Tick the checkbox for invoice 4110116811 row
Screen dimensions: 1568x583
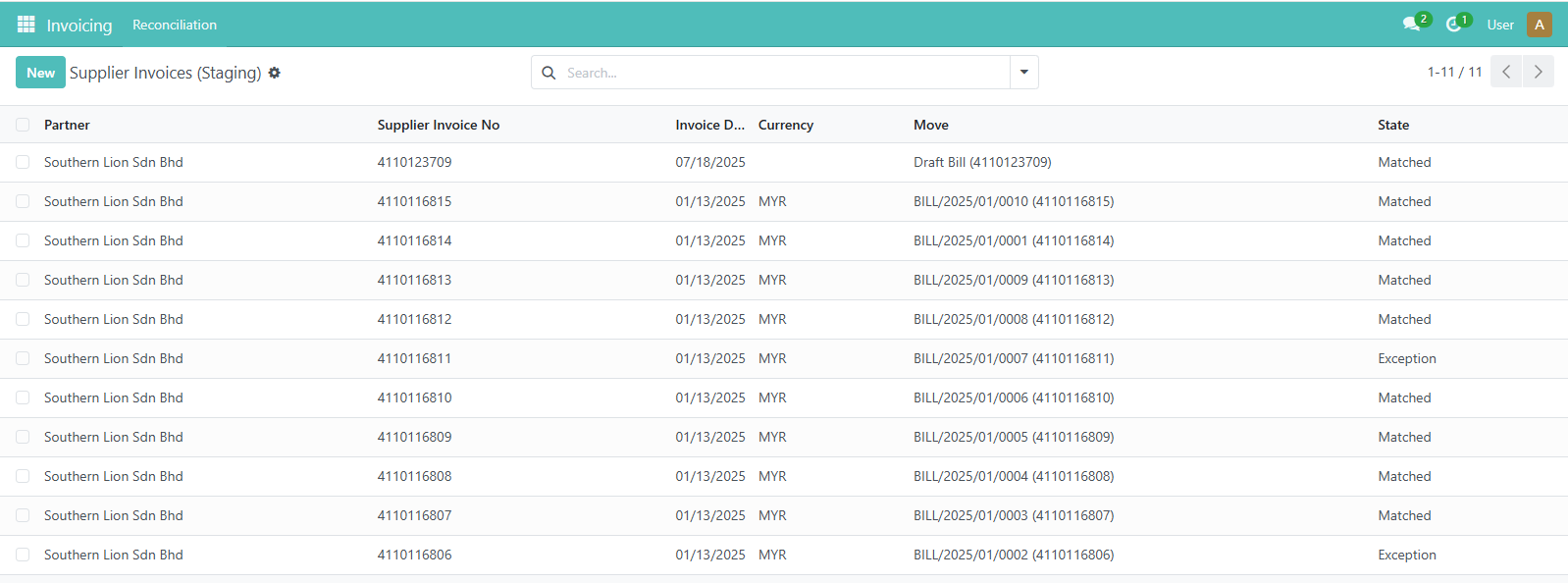tap(23, 358)
